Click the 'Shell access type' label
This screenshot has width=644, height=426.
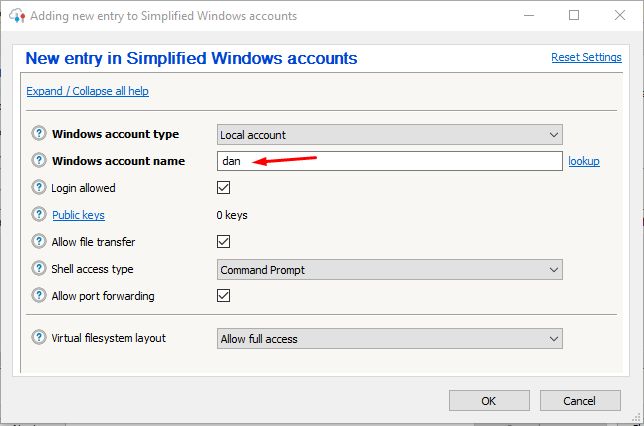pos(92,269)
